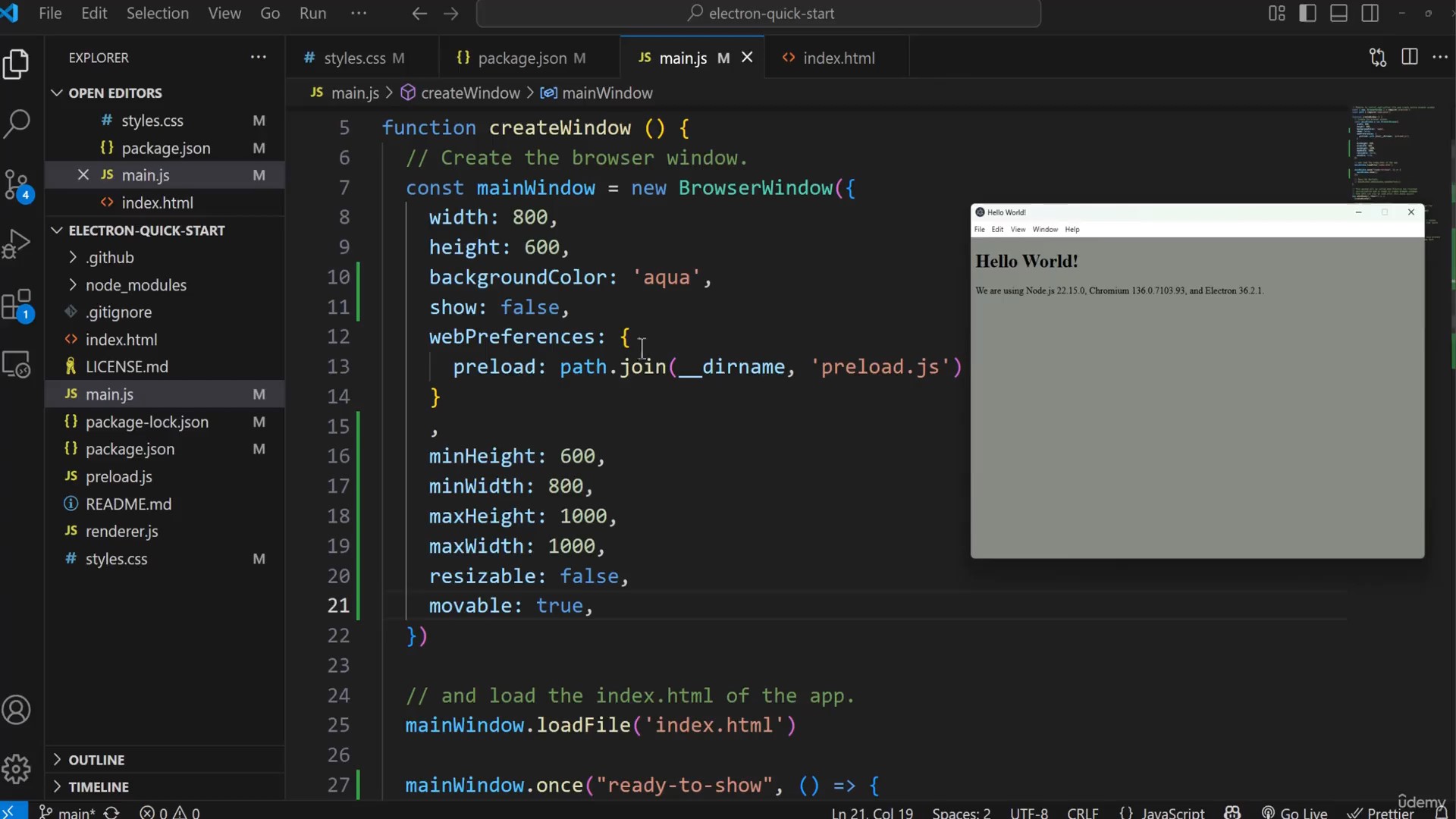
Task: Open renderer.js from the file tree
Action: (x=122, y=532)
